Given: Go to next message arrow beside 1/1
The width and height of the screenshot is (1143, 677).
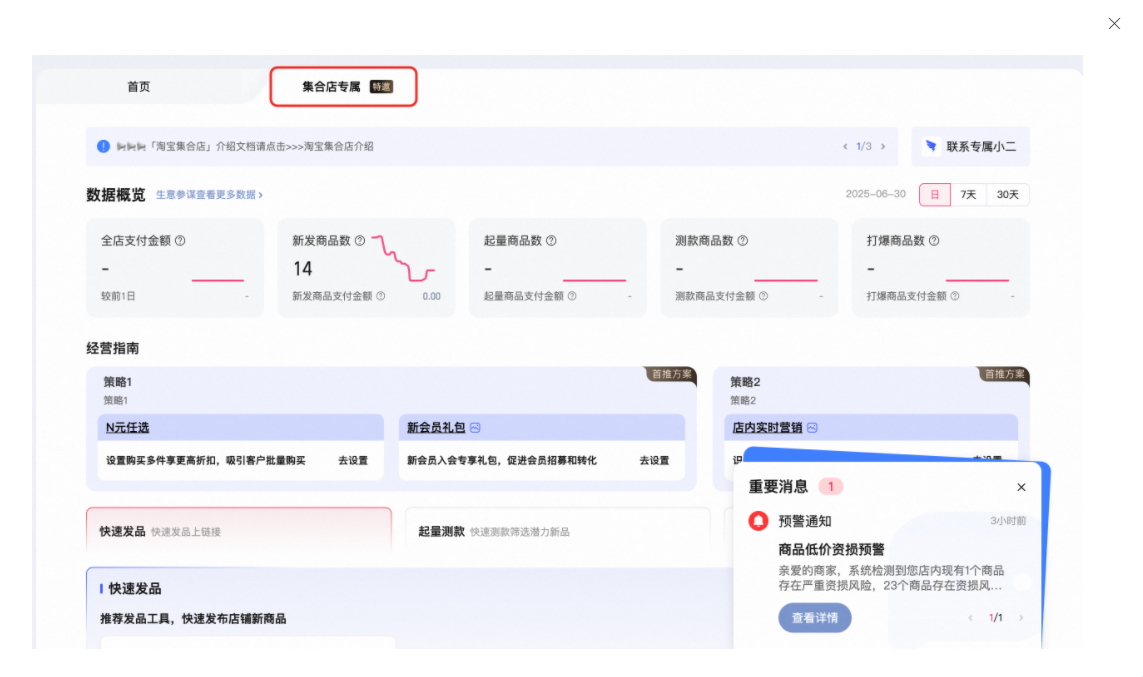Looking at the screenshot, I should coord(1021,618).
